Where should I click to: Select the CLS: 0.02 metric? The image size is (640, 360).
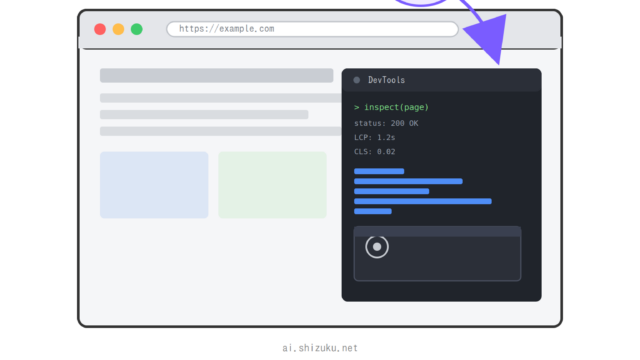point(374,152)
